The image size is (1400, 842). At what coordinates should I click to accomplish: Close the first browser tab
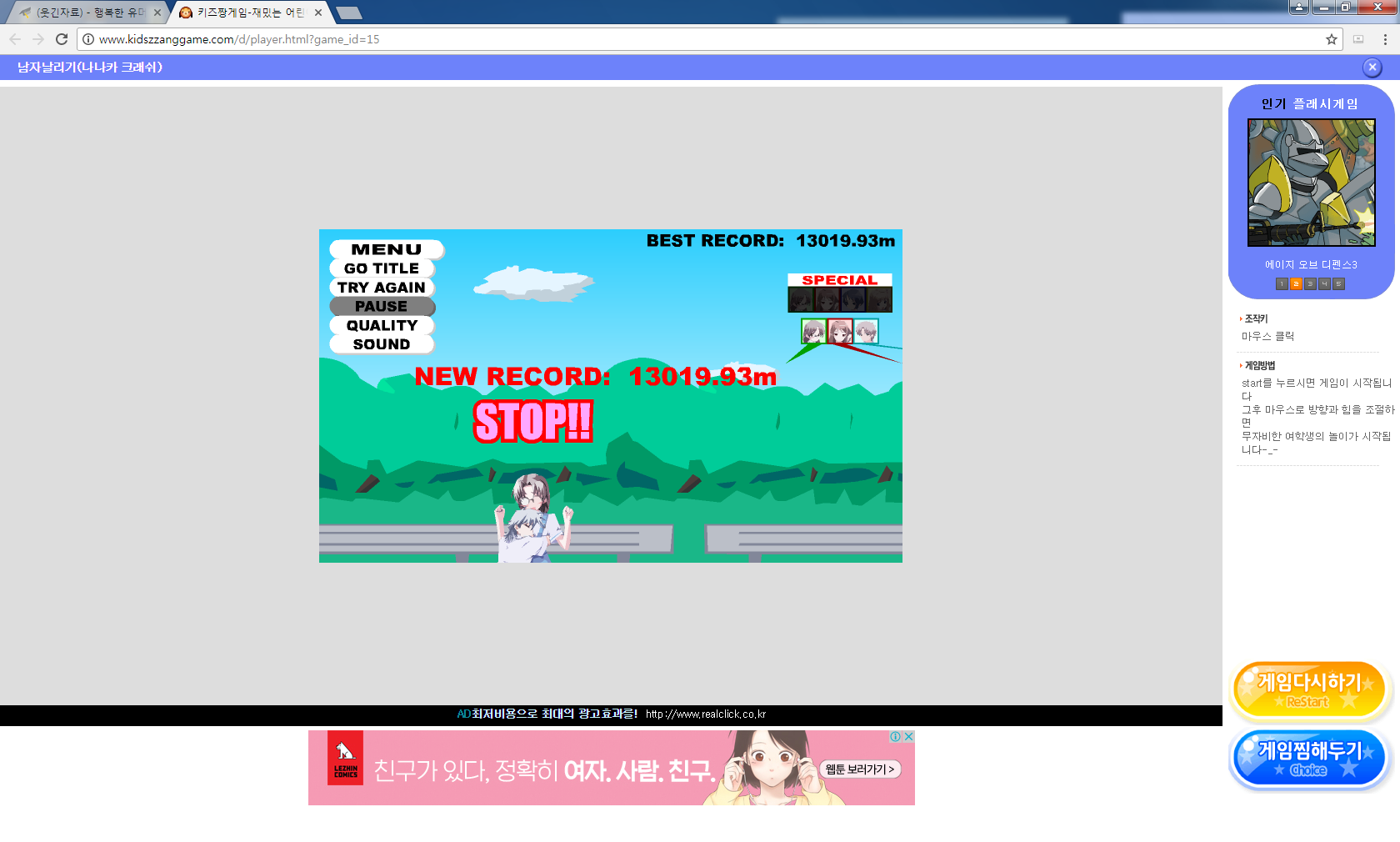(x=157, y=13)
